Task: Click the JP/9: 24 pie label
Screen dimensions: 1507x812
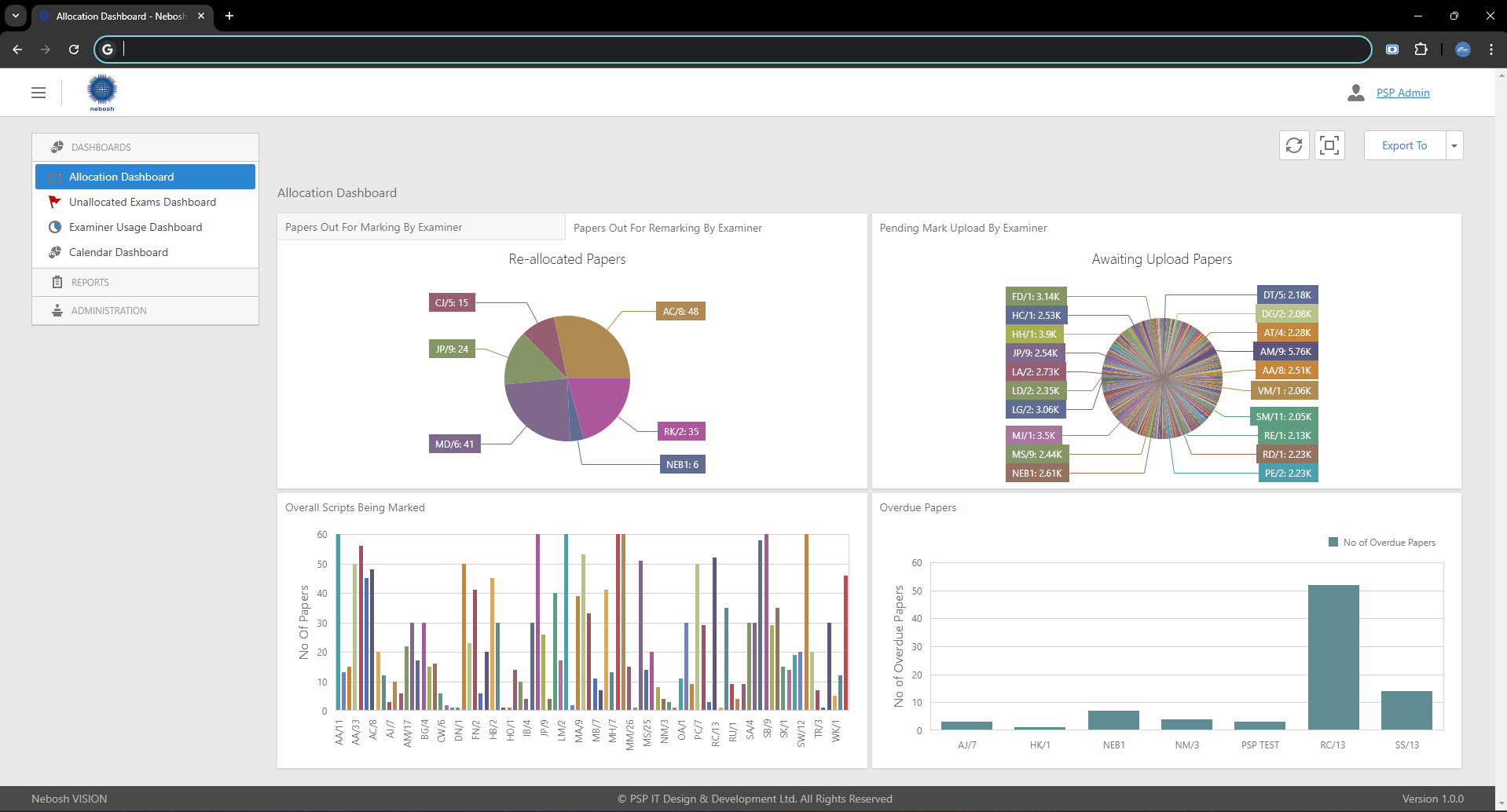Action: coord(452,349)
